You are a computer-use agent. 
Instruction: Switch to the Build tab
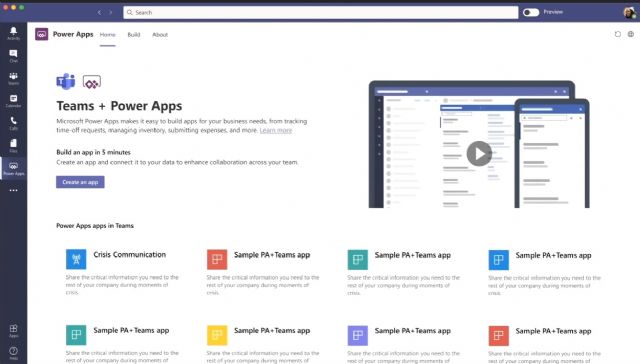[x=134, y=35]
